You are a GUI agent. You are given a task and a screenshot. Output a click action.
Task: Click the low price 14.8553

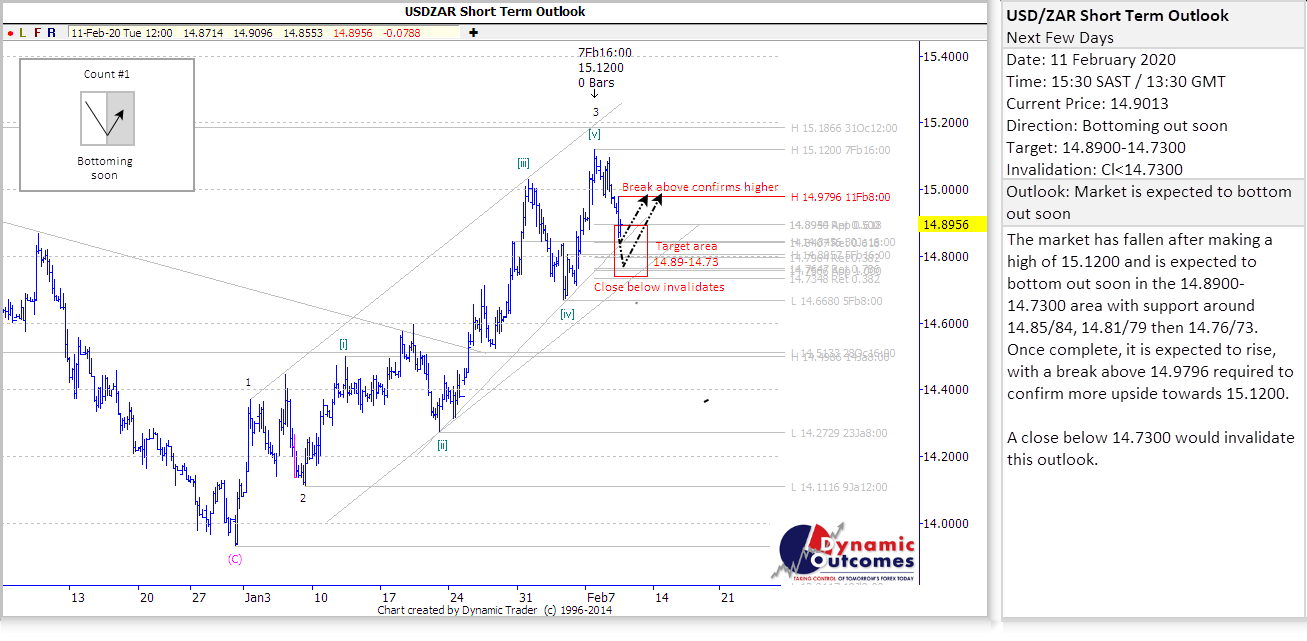pyautogui.click(x=304, y=33)
